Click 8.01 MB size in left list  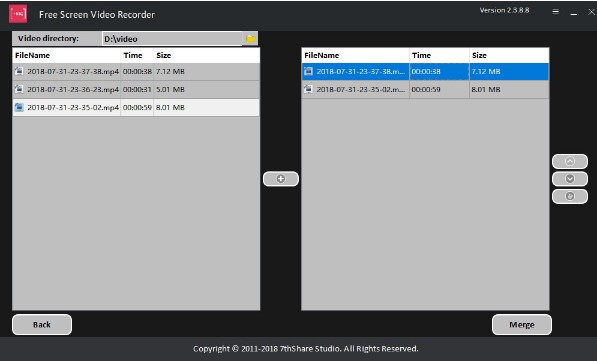point(170,107)
